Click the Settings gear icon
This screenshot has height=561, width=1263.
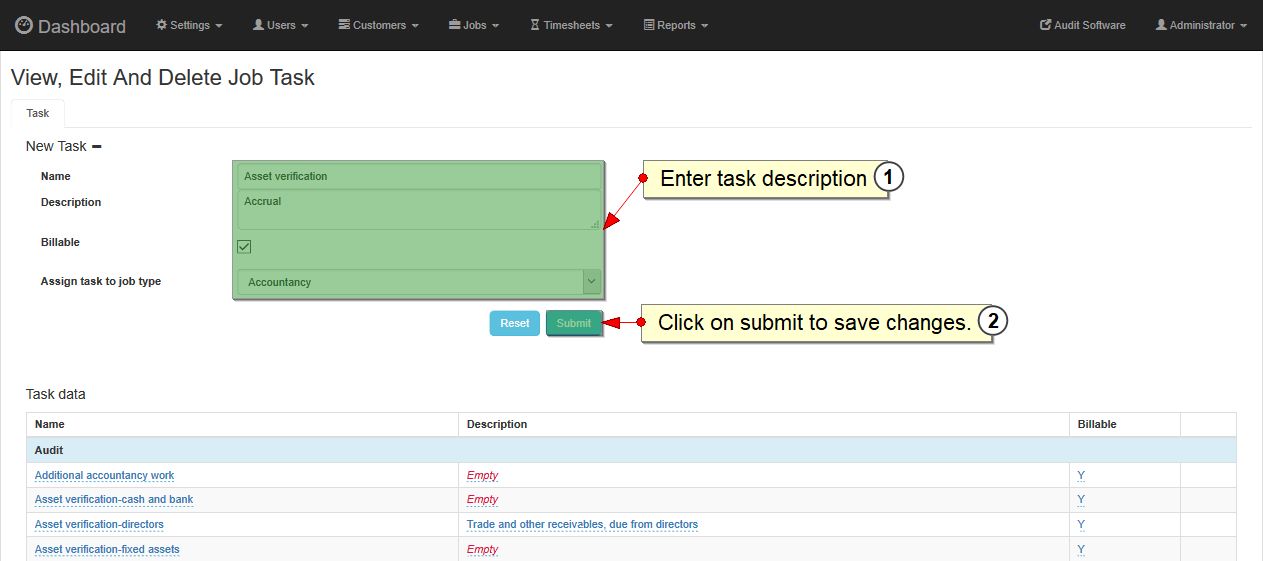coord(162,25)
